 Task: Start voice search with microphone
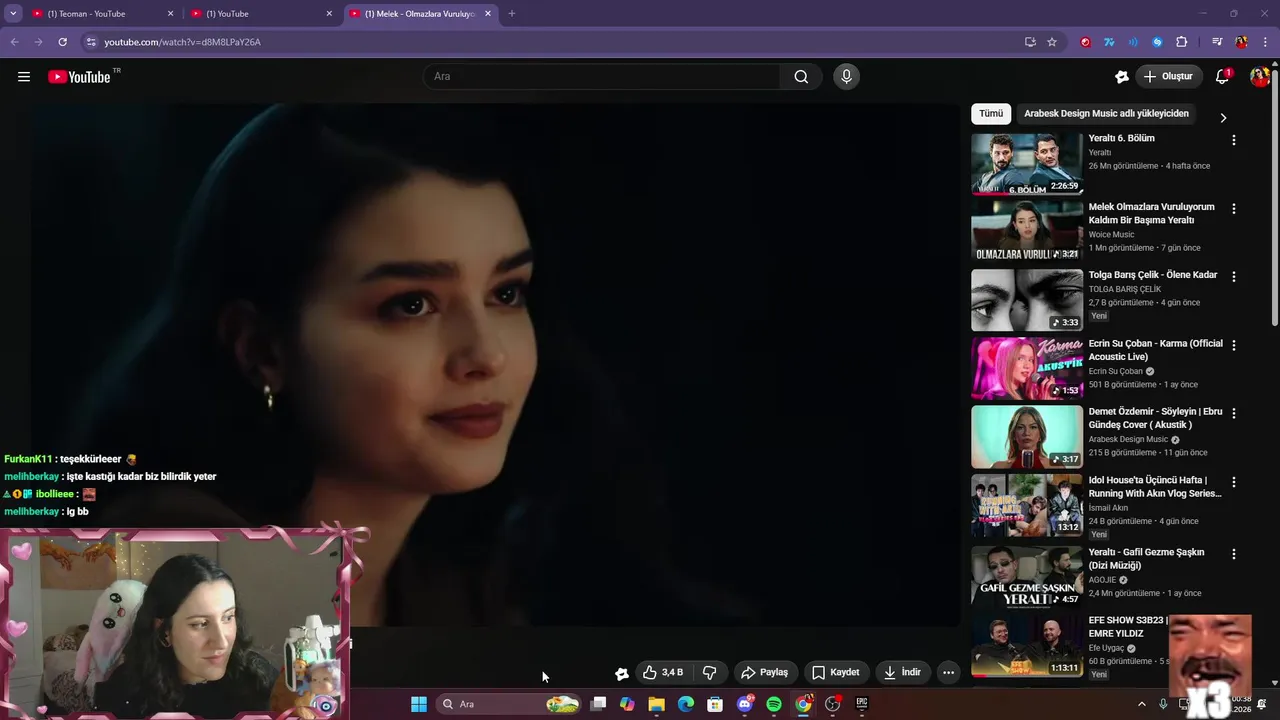point(846,77)
